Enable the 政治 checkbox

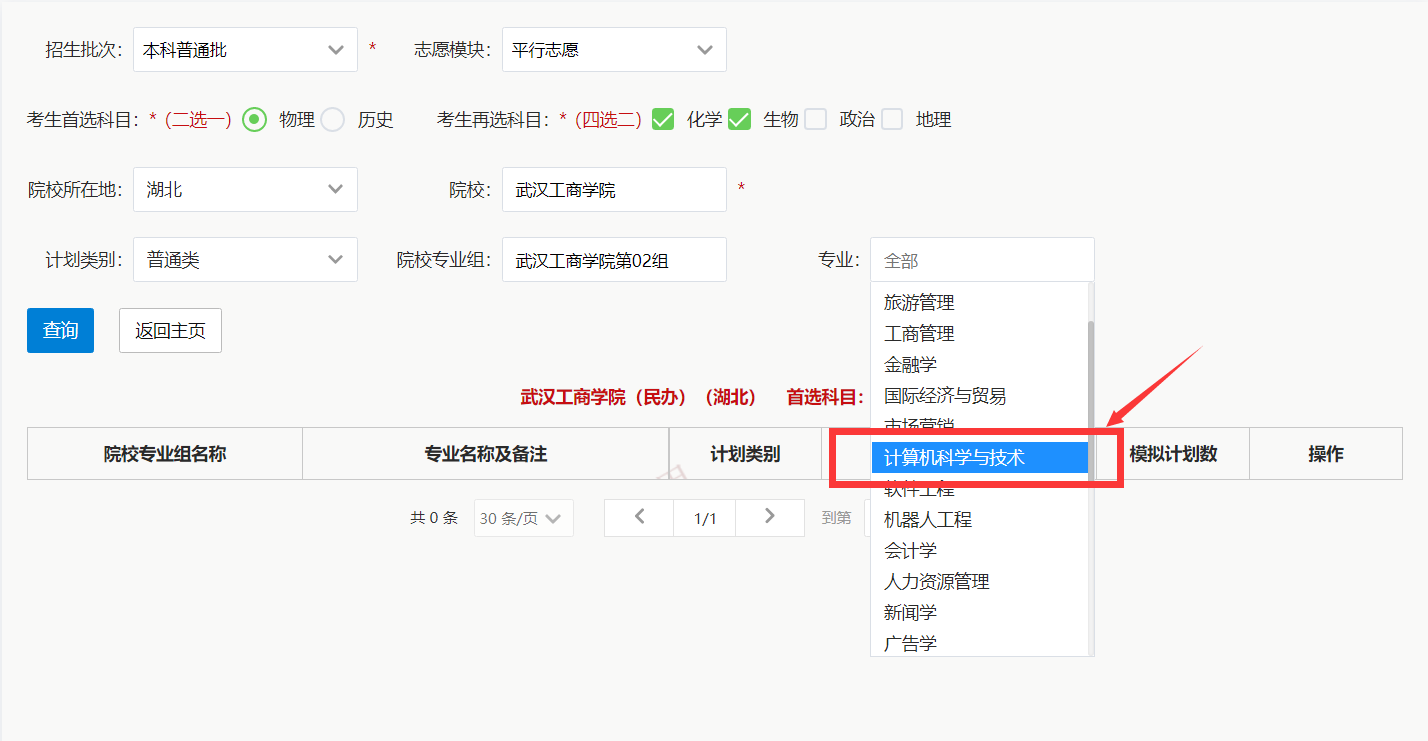[817, 119]
